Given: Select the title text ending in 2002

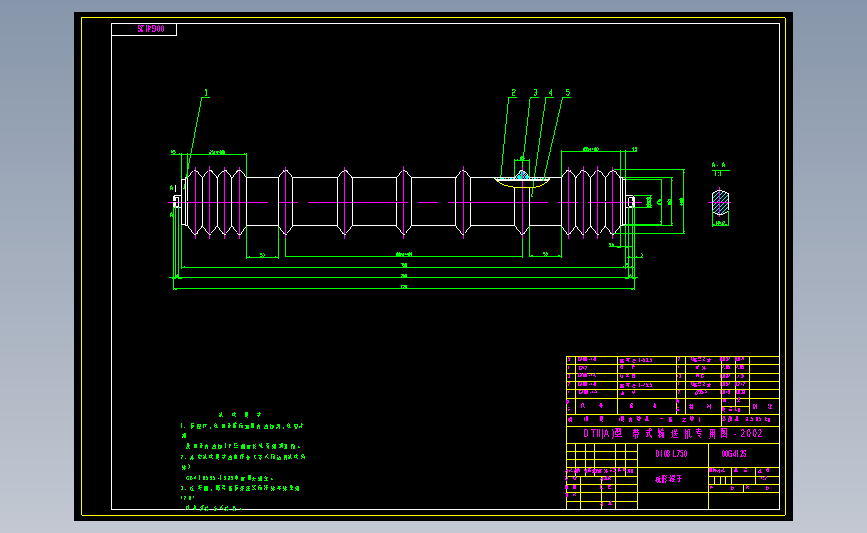Looking at the screenshot, I should pos(673,433).
